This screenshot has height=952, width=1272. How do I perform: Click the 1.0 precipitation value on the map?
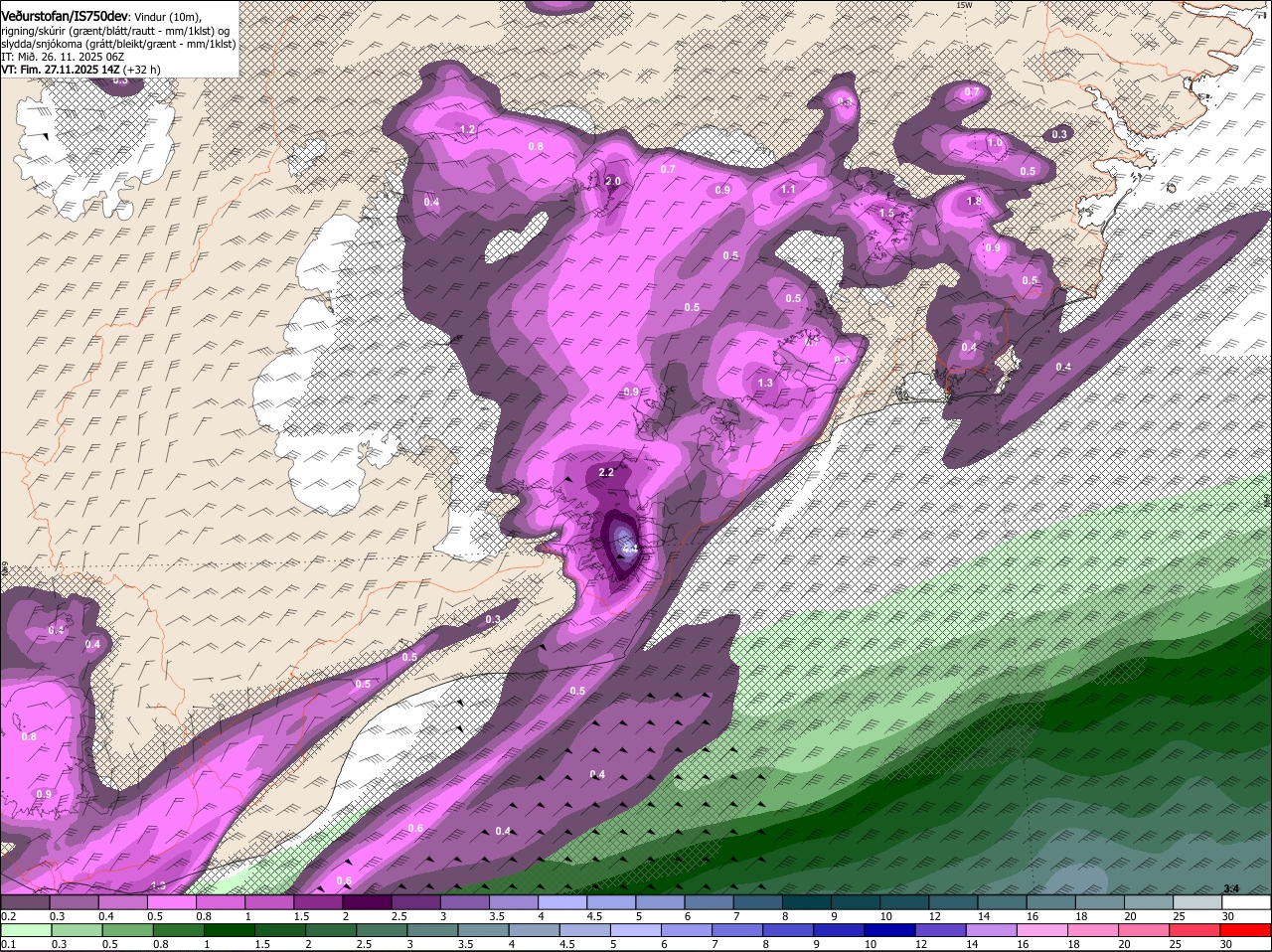(995, 143)
